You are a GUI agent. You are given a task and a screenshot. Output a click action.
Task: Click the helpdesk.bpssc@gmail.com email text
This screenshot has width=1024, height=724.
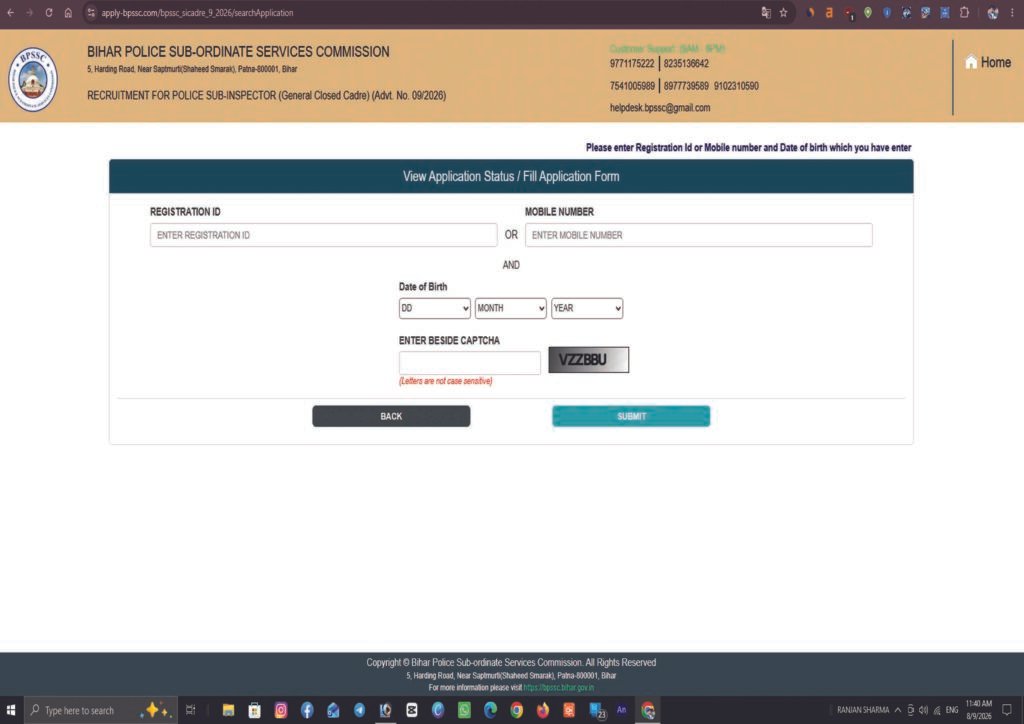click(x=660, y=108)
